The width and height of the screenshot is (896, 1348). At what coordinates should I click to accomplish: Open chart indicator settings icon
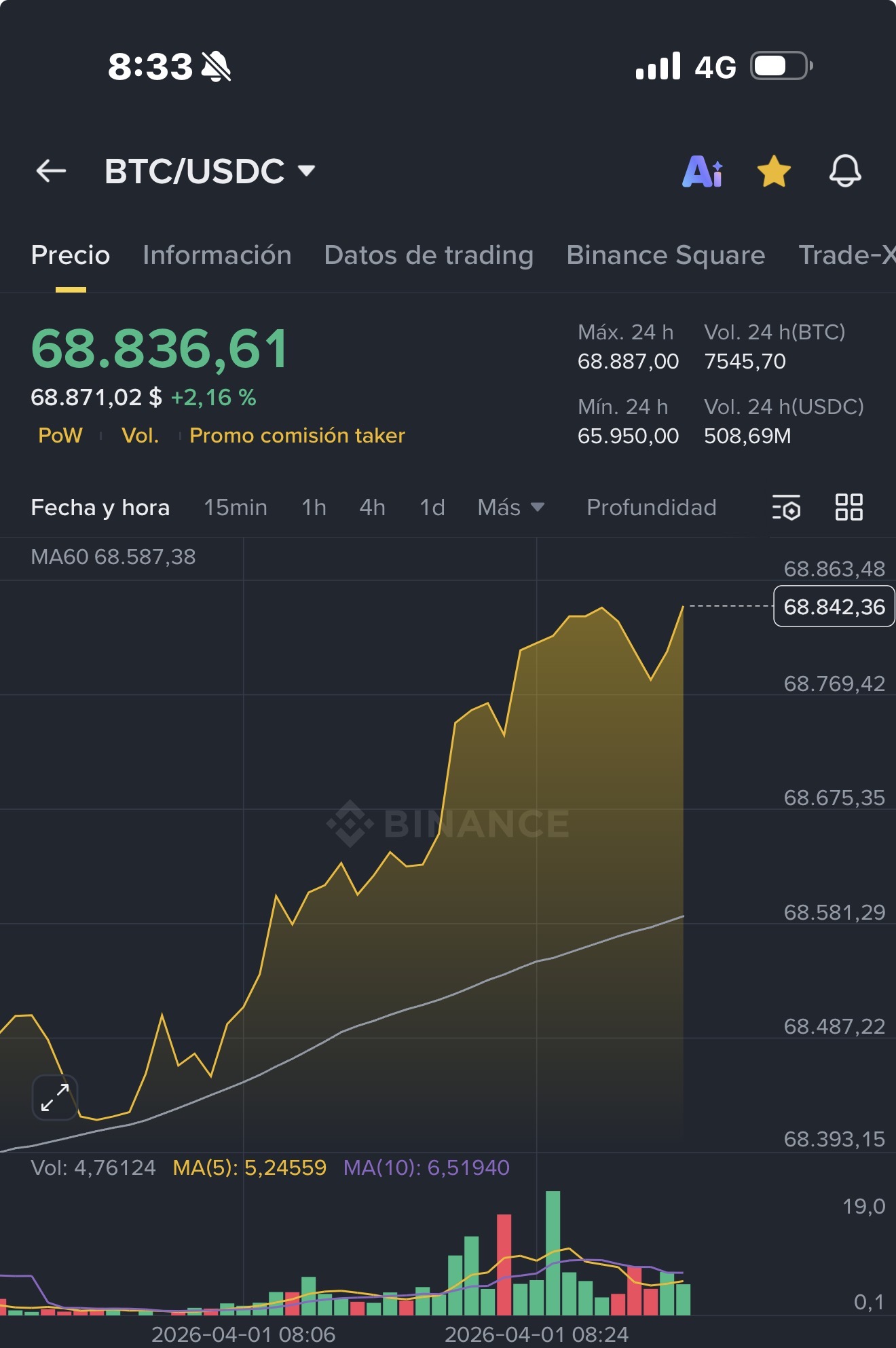coord(786,507)
